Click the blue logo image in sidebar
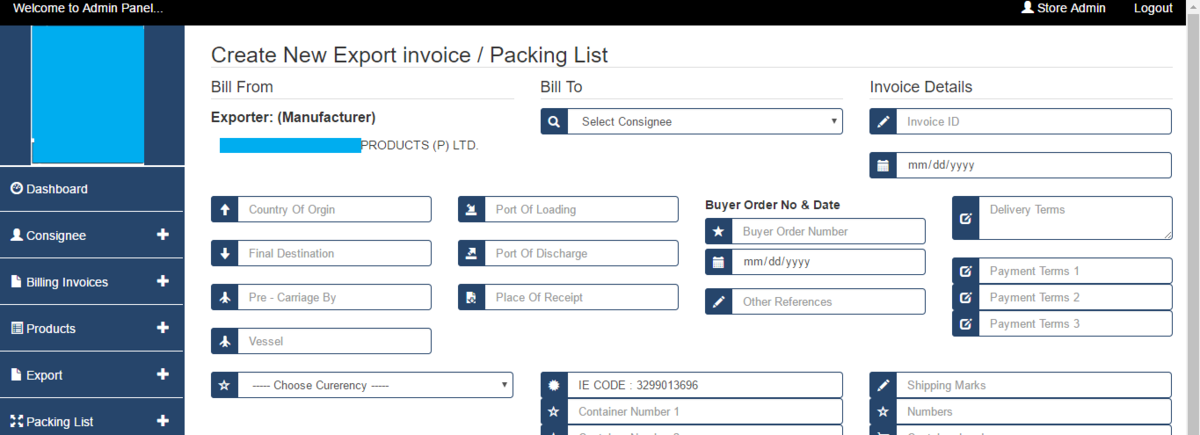1200x435 pixels. pos(88,95)
